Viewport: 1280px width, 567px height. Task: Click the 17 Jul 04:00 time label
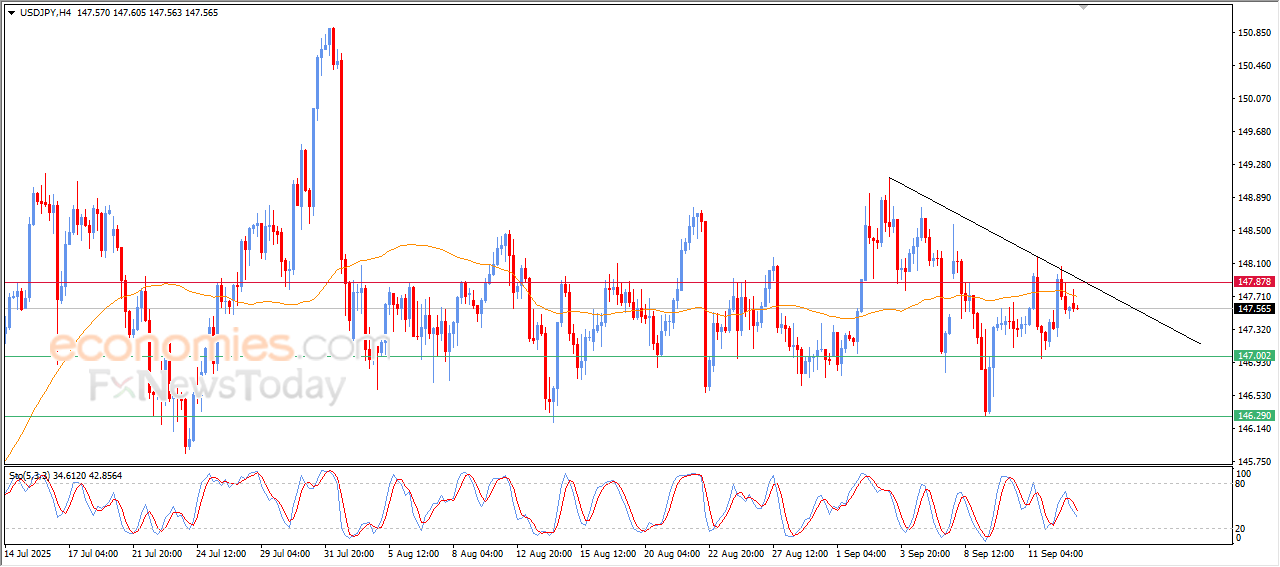coord(93,553)
